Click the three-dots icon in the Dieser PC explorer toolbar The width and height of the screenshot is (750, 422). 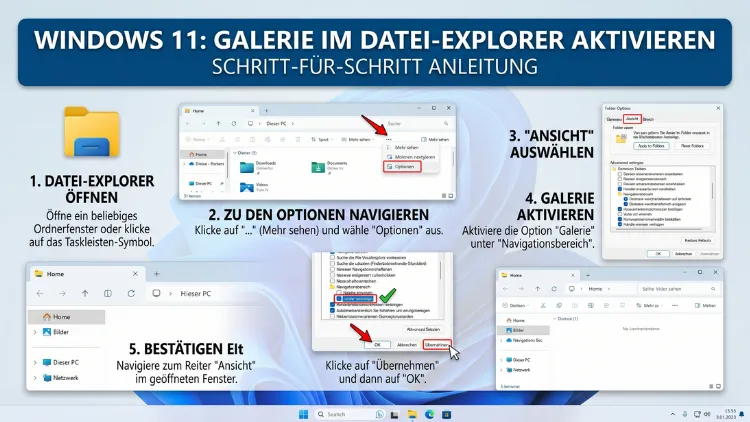click(389, 140)
